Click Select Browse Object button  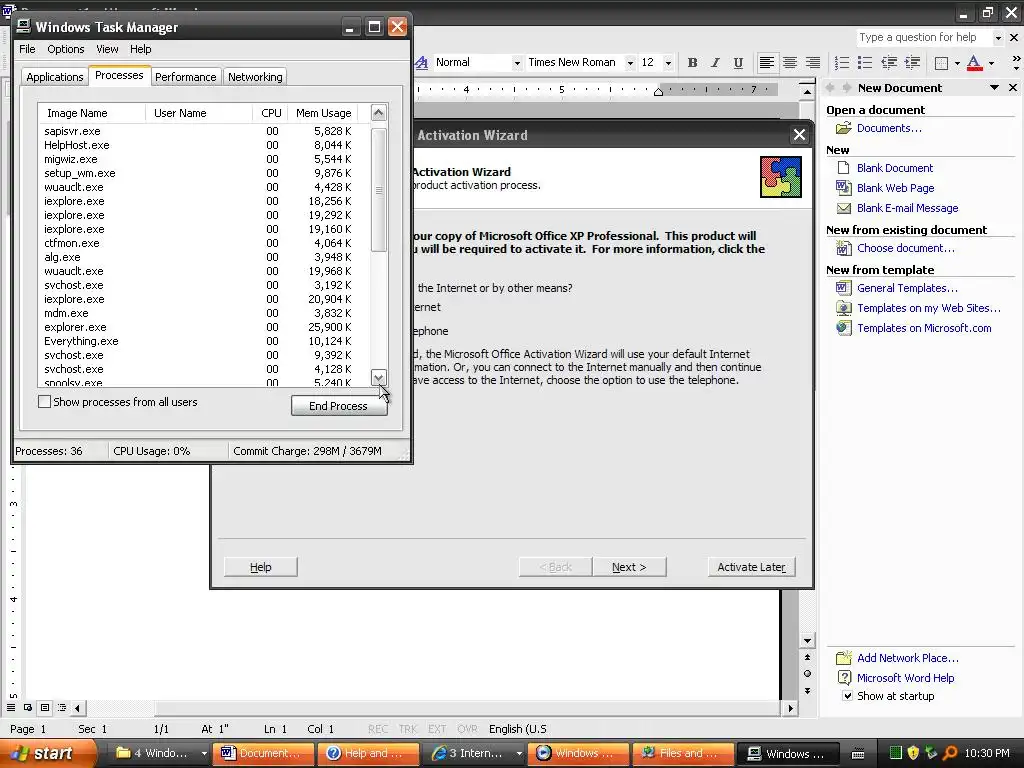click(x=807, y=673)
